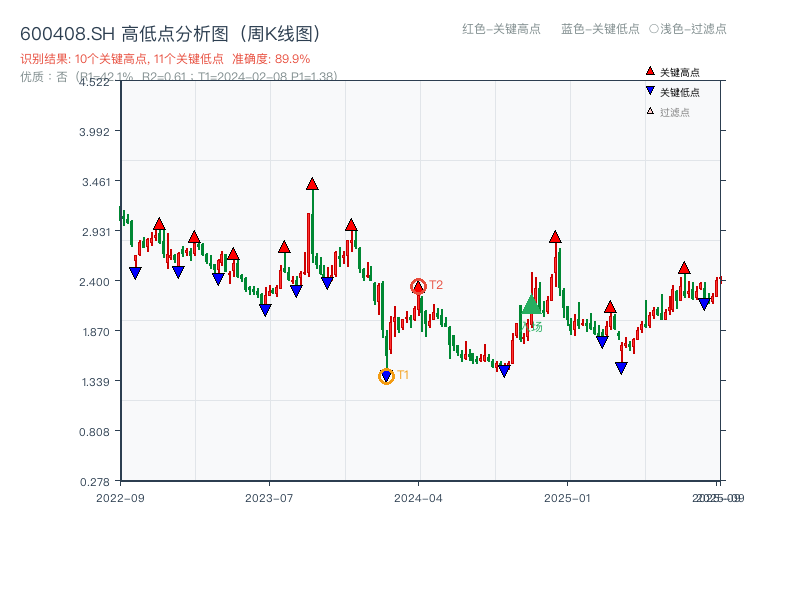Viewport: 800px width, 600px height.
Task: Click x-axis date label 2022-09
Action: click(120, 498)
